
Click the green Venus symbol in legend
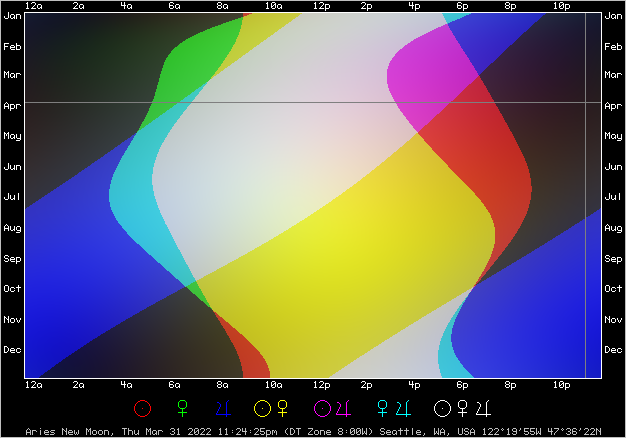182,408
